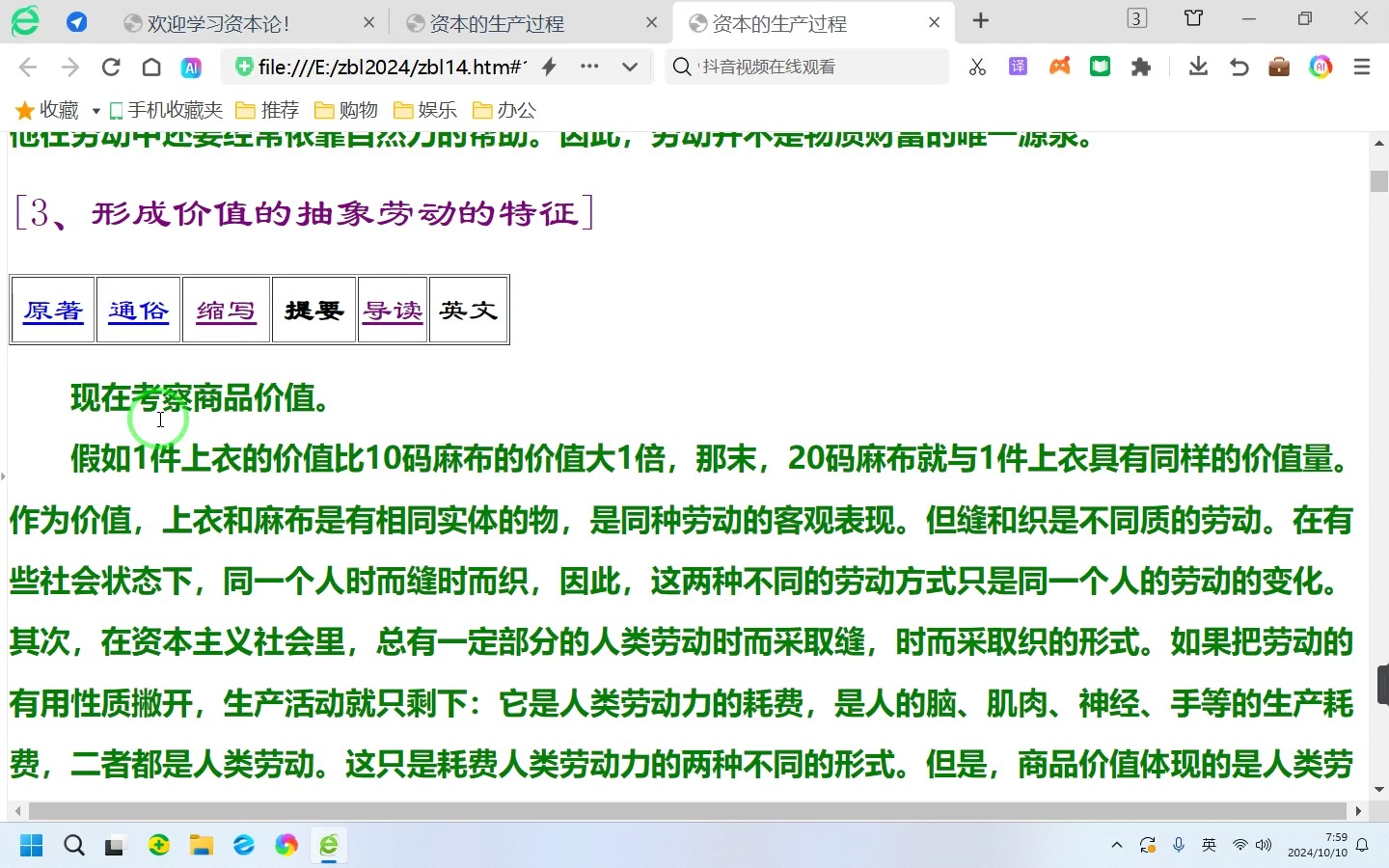Click the 提要 table cell
The width and height of the screenshot is (1389, 868).
(314, 311)
